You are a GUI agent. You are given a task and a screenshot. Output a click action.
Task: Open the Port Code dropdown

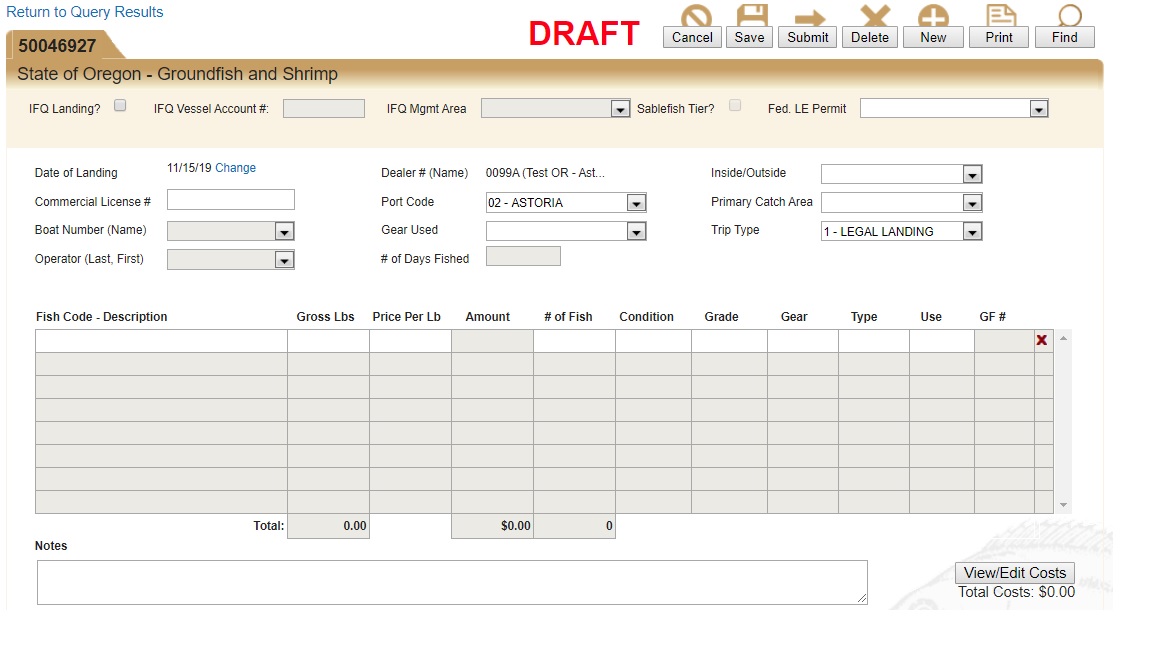[636, 203]
